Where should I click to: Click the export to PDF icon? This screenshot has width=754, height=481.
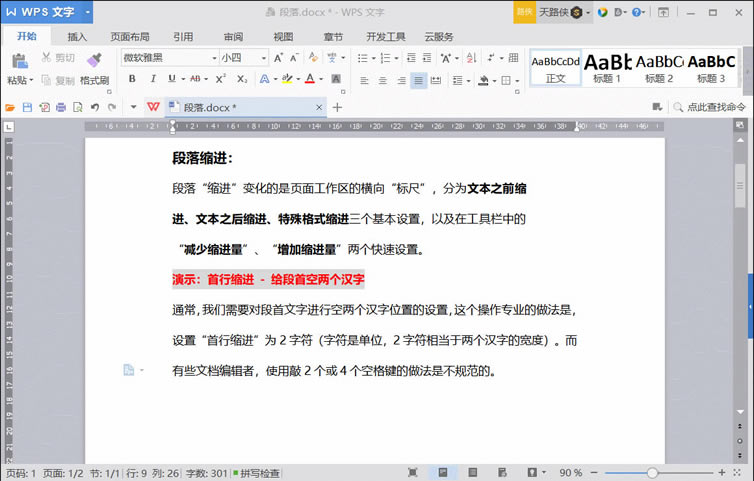44,107
